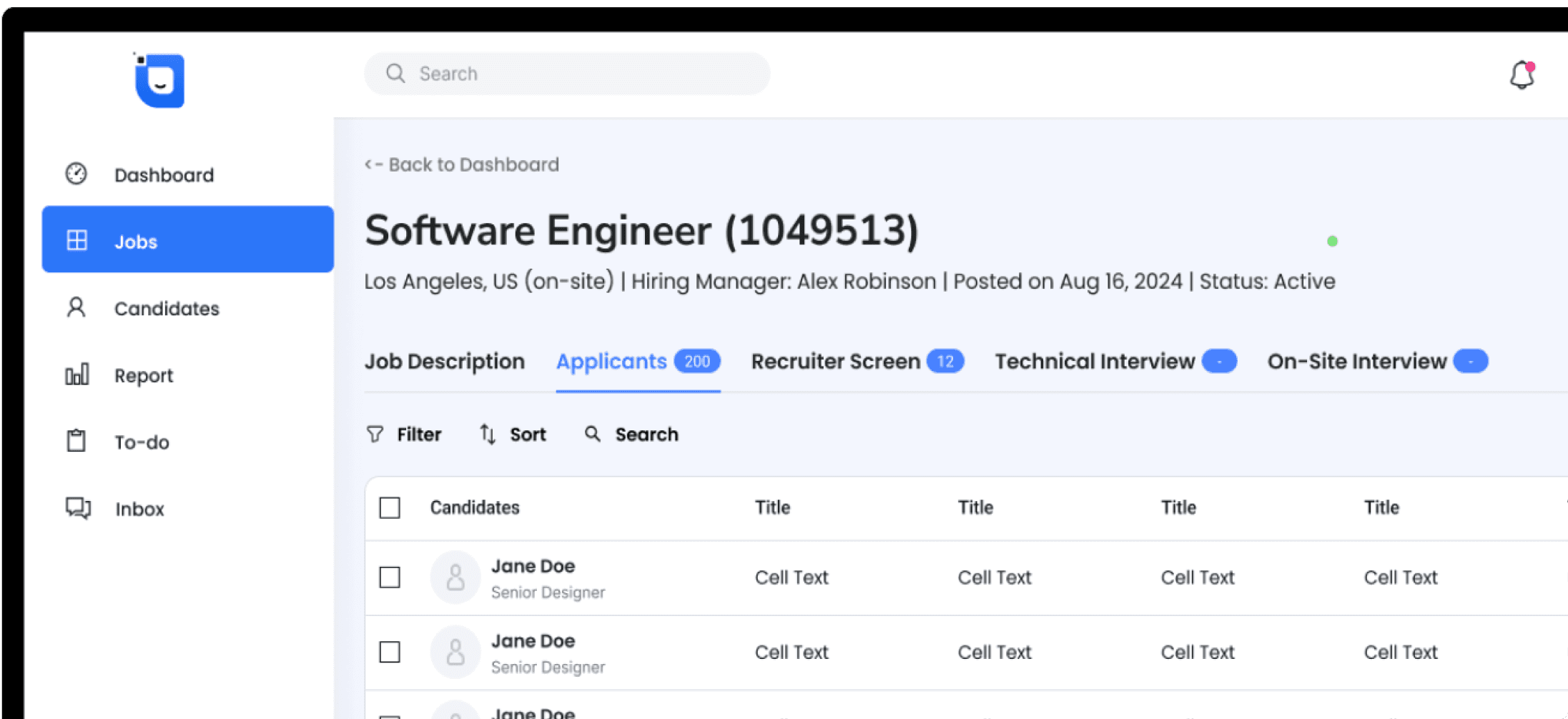This screenshot has height=719, width=1568.
Task: Open To-do using the clipboard icon
Action: tap(76, 441)
